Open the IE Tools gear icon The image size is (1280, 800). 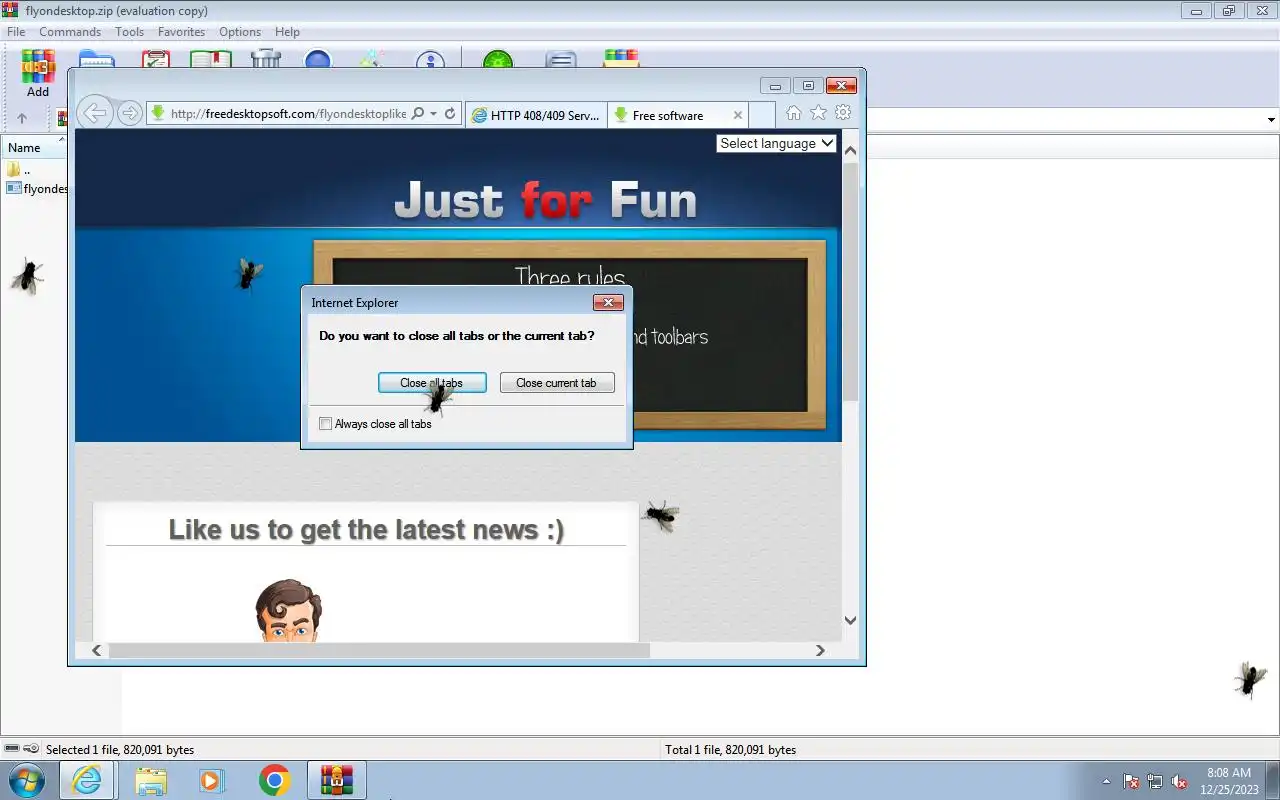tap(843, 113)
